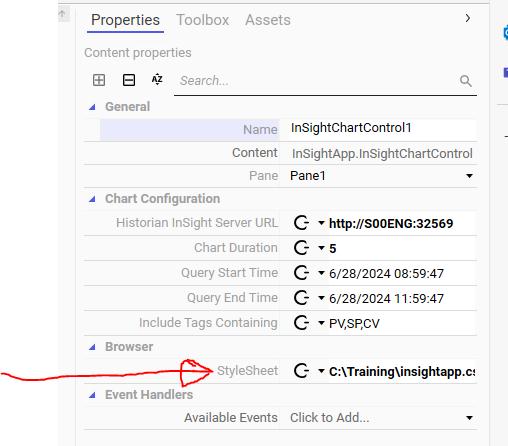Click the Name field InSightChartControl1
508x446 pixels.
[378, 129]
